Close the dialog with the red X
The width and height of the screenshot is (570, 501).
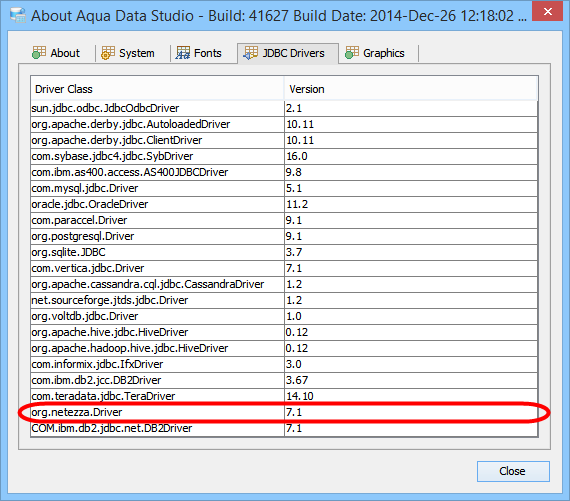click(548, 11)
